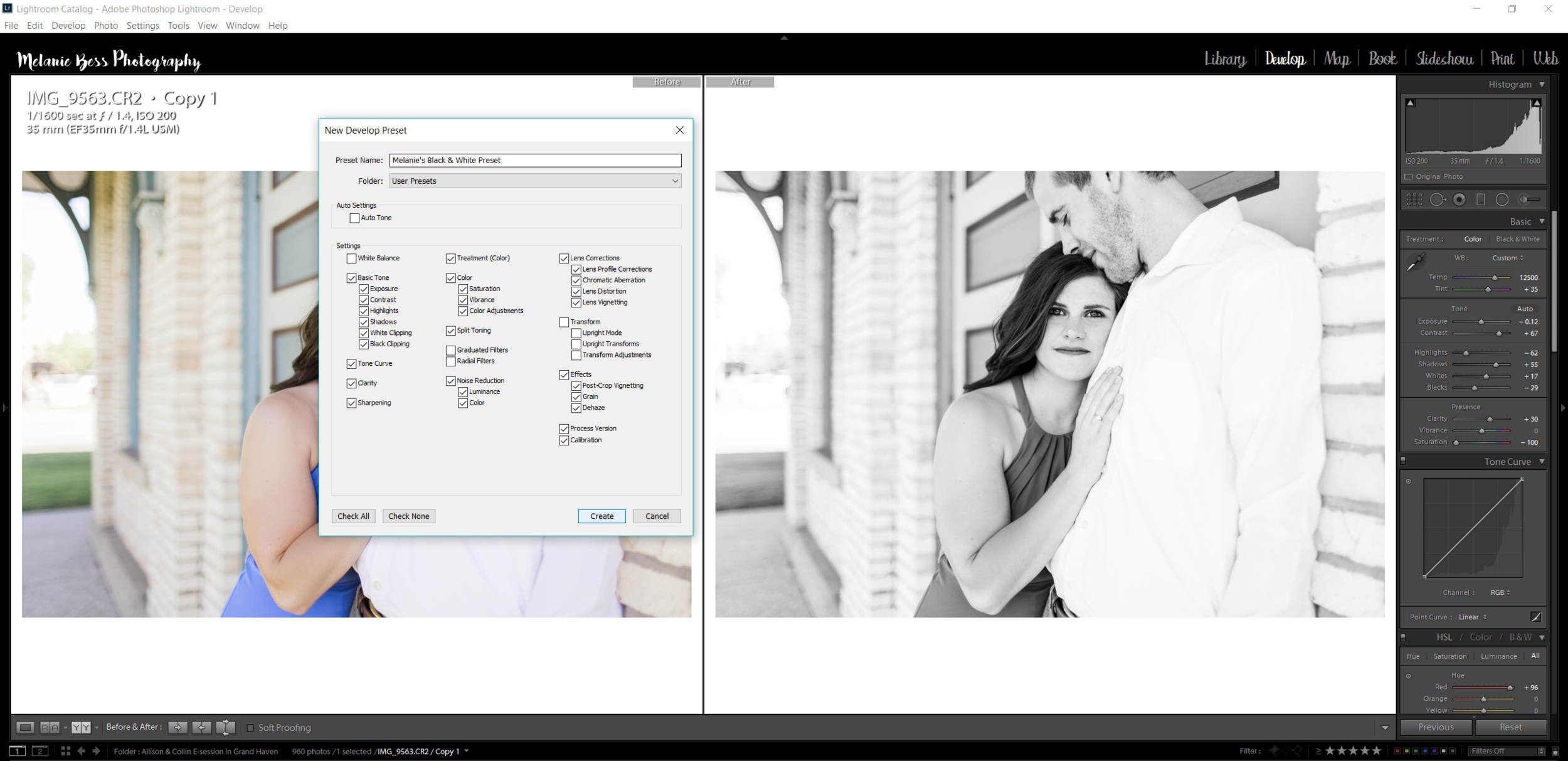Select the Graduated Filter tool
The width and height of the screenshot is (1568, 761).
pos(1481,200)
